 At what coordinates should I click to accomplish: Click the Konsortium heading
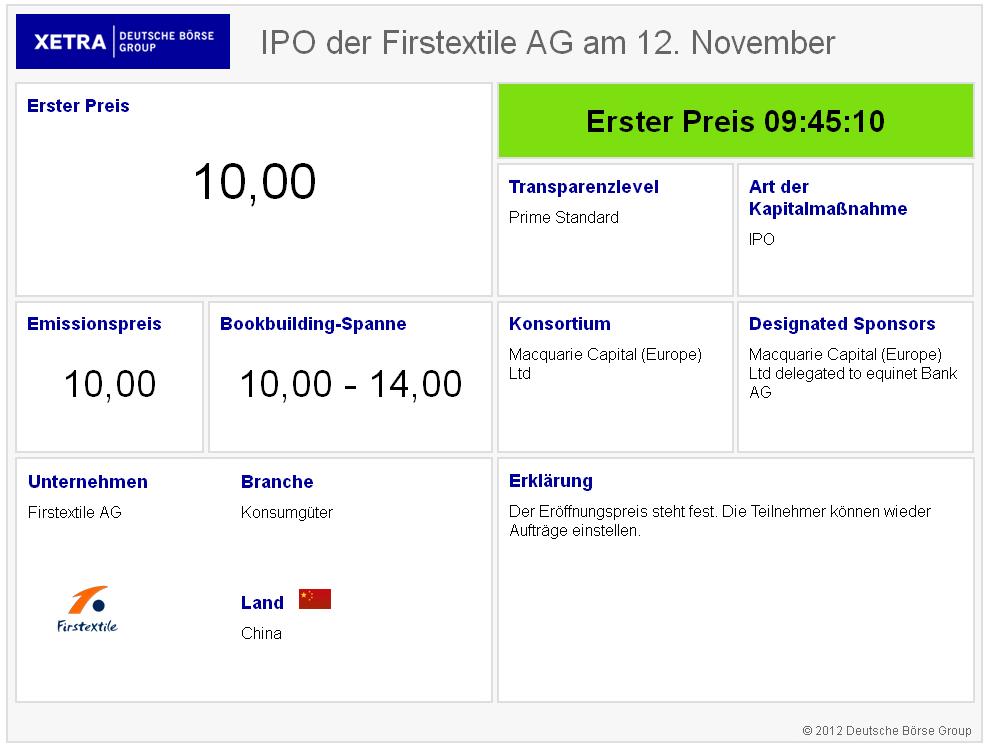coord(559,324)
